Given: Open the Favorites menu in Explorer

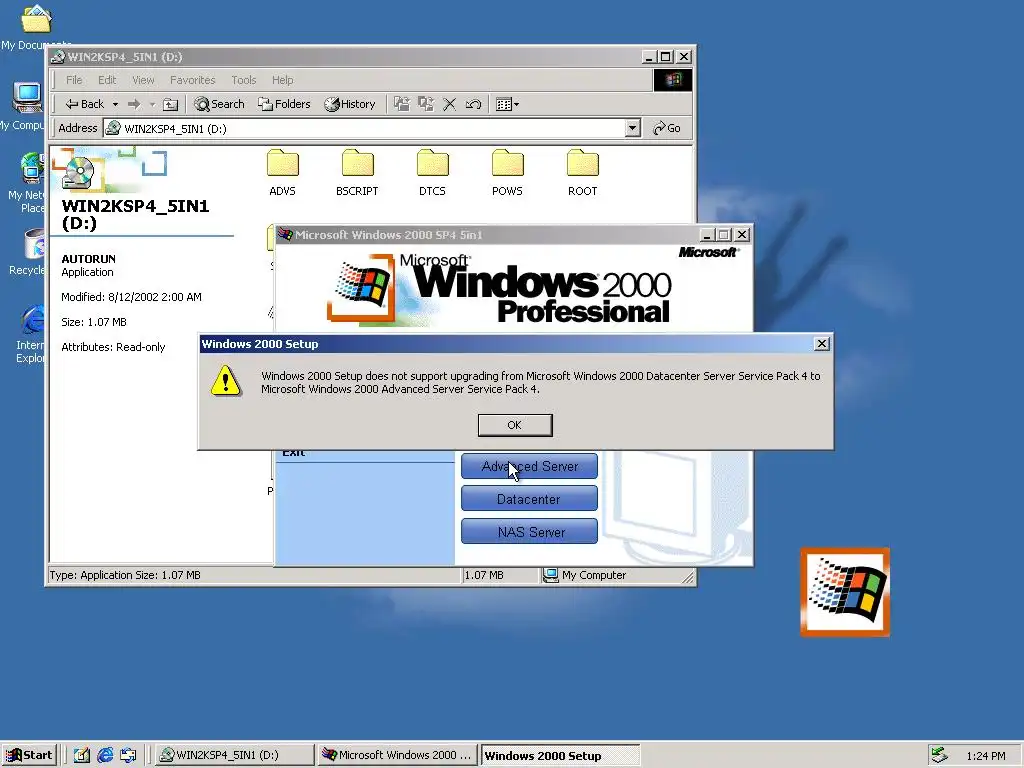Looking at the screenshot, I should 193,80.
